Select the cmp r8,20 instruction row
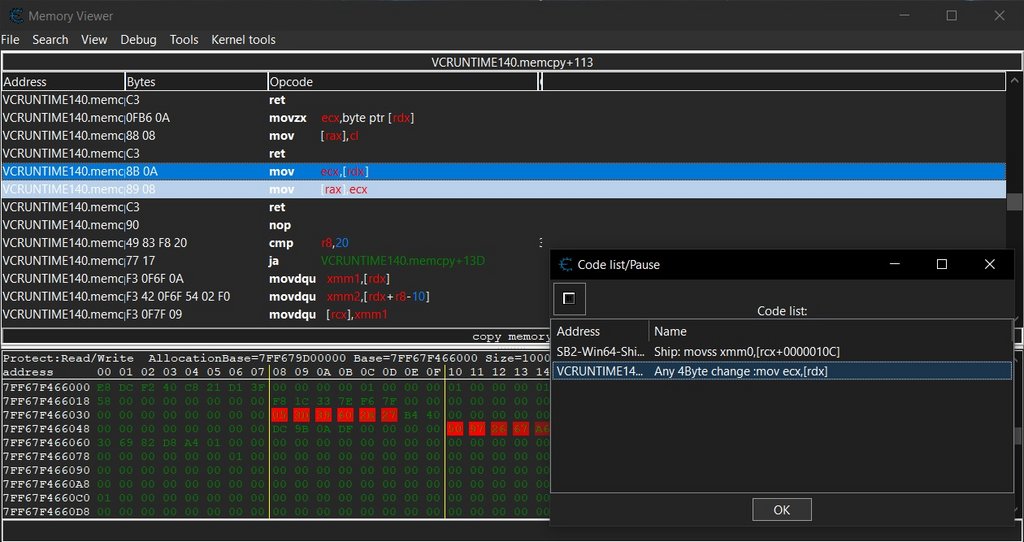 [504, 243]
